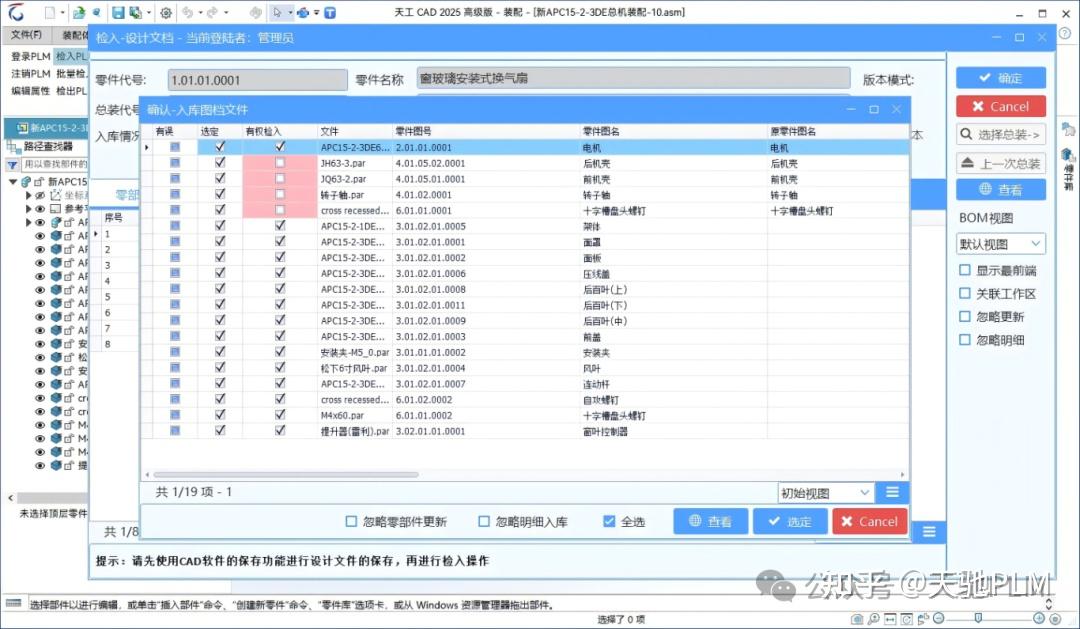Click the 选择总装-> button
The height and width of the screenshot is (629, 1080).
1000,133
